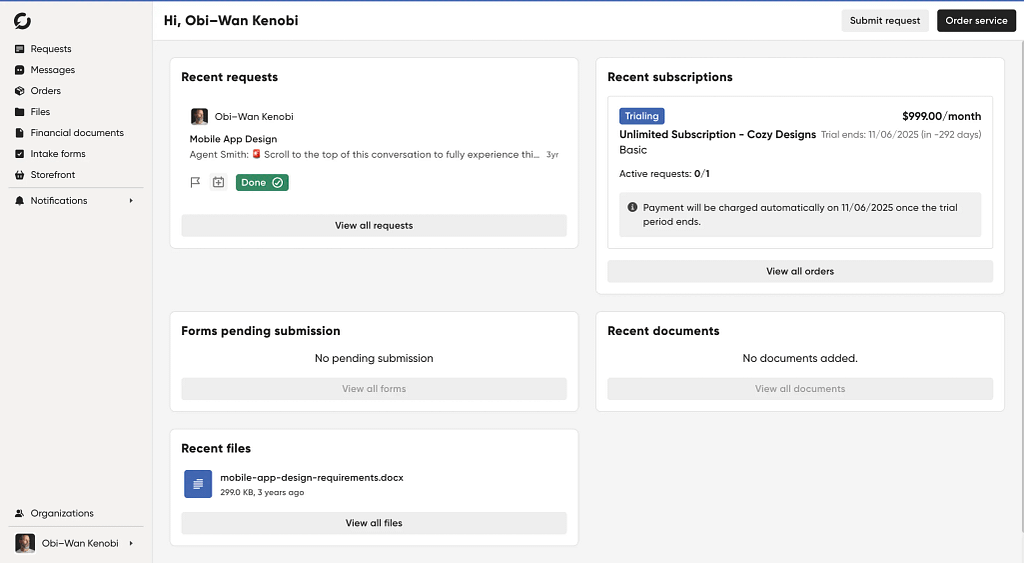This screenshot has height=563, width=1024.
Task: Click the Intake forms checkmark icon
Action: [x=20, y=153]
